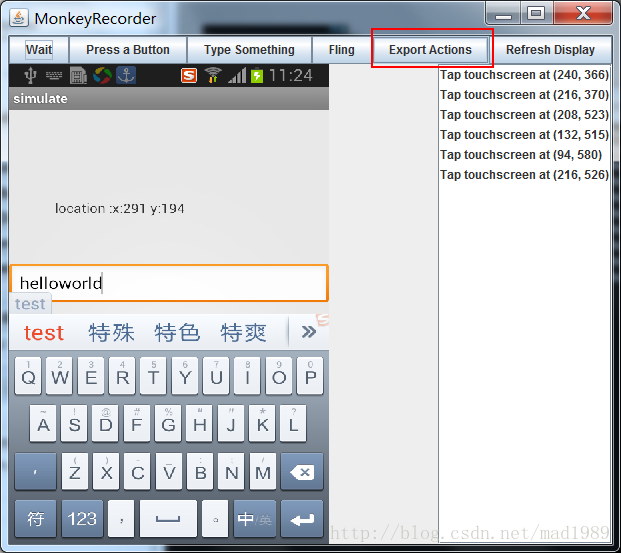Expand more candidates with double chevron
This screenshot has width=621, height=553.
pyautogui.click(x=309, y=332)
